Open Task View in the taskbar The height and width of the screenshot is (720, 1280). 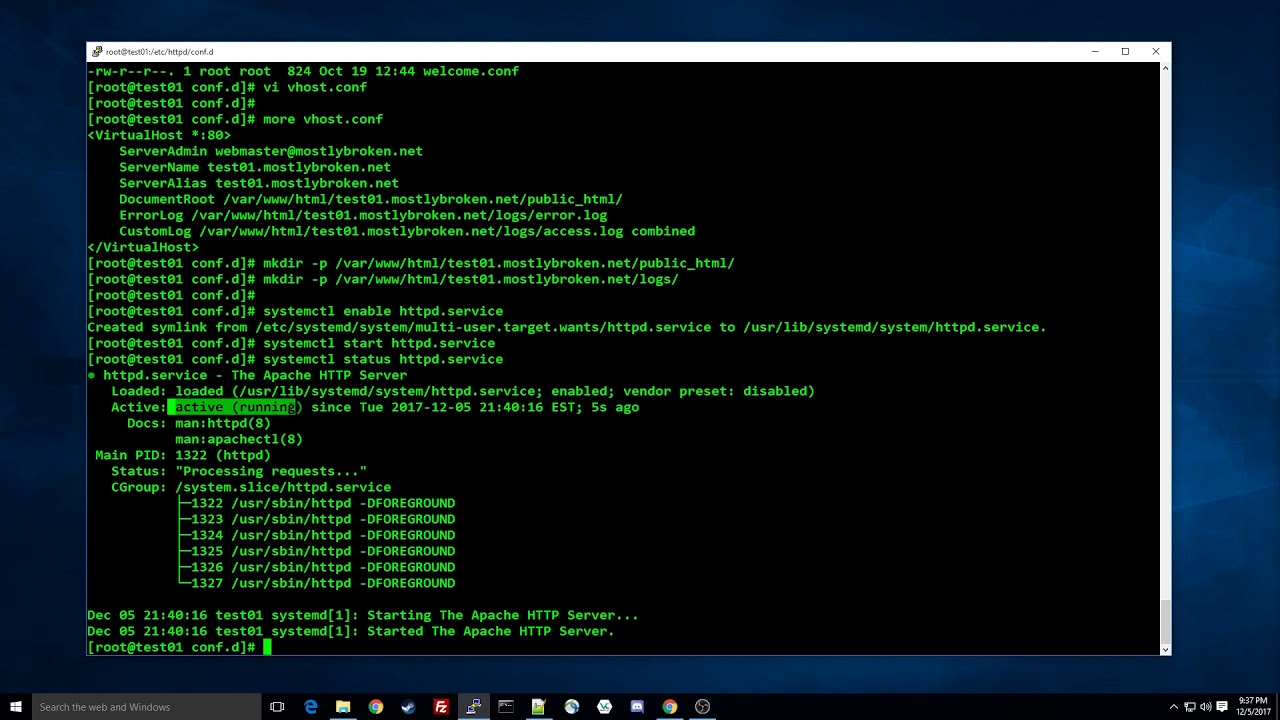coord(277,707)
